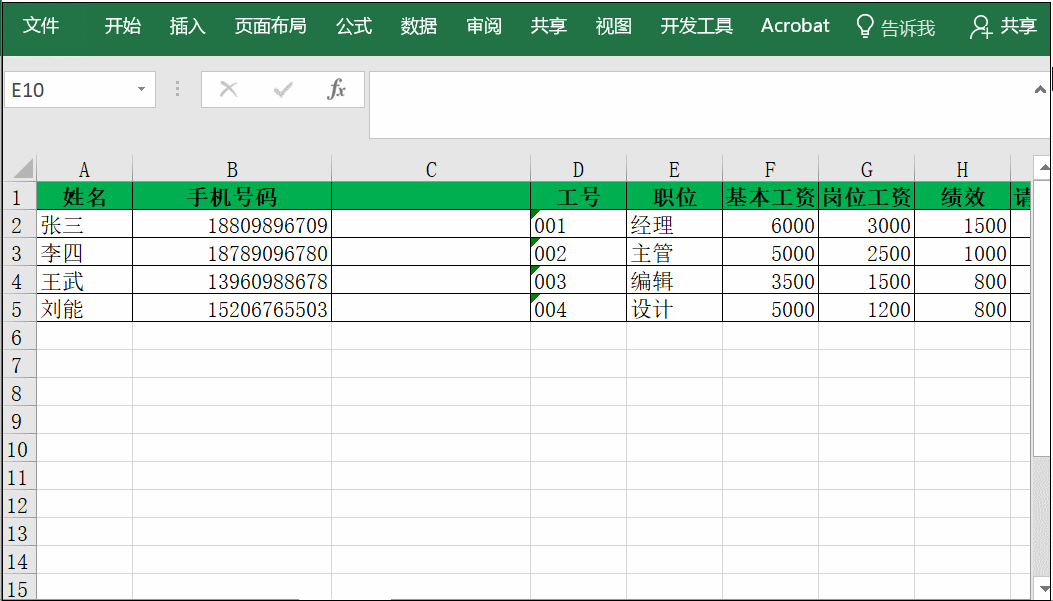
Task: Select base salary cell 3500
Action: coord(770,281)
